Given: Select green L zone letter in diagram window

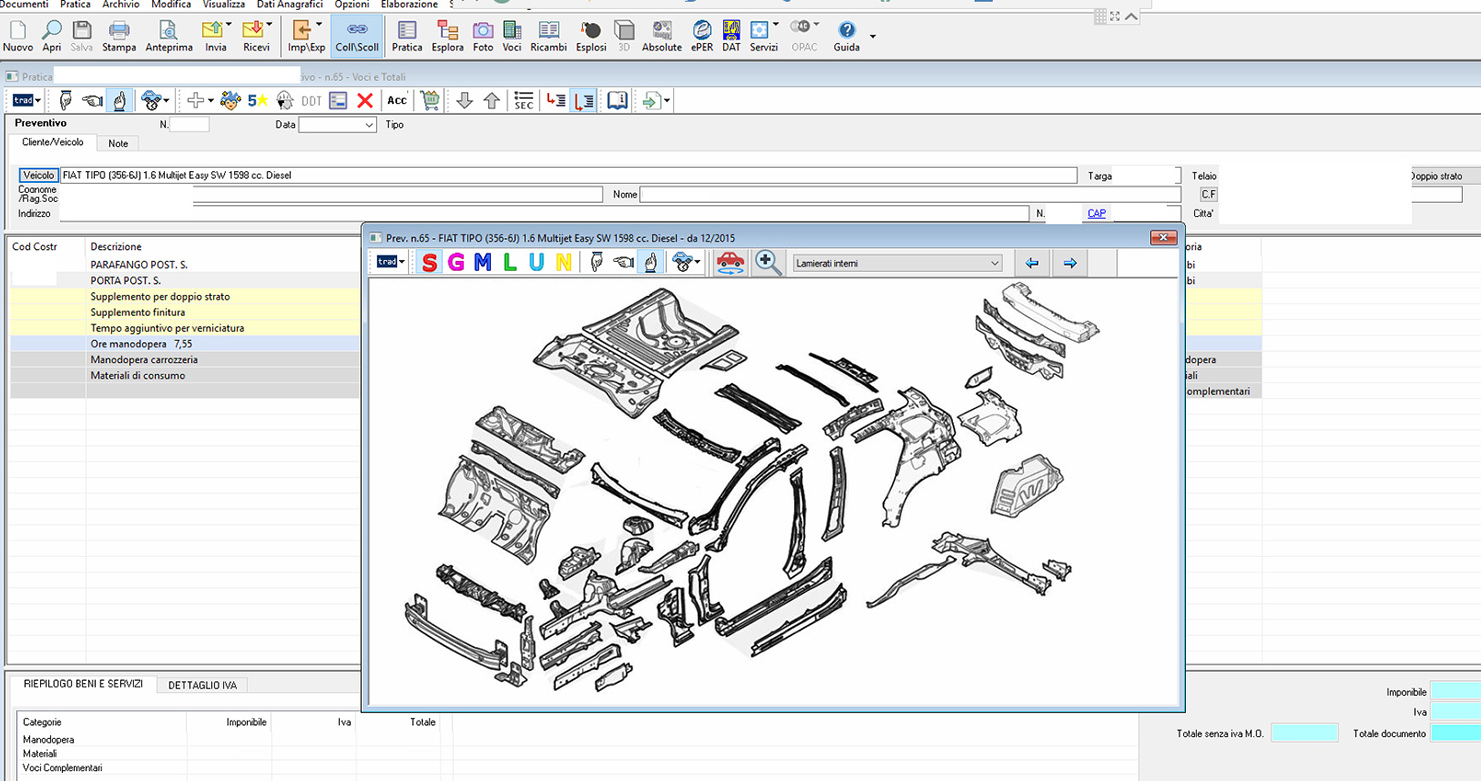Looking at the screenshot, I should 510,262.
